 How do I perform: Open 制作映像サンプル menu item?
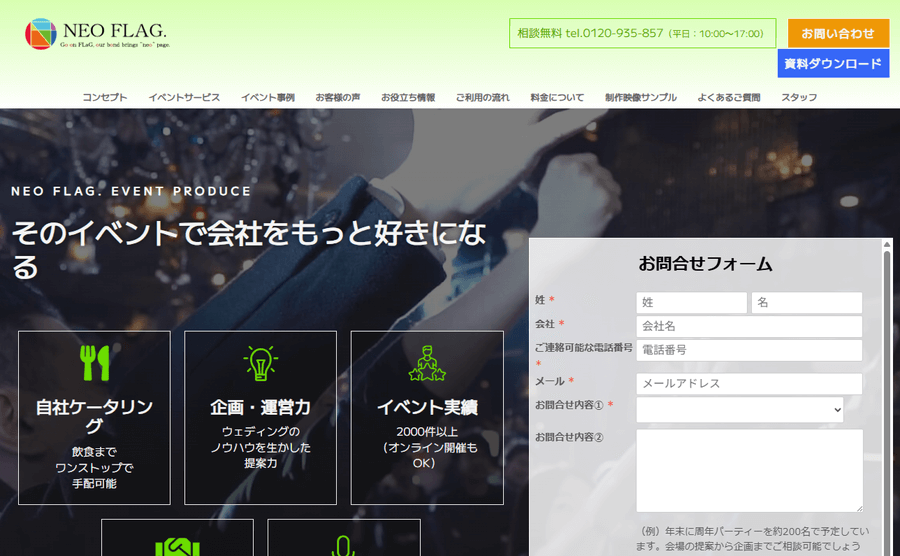pos(641,98)
